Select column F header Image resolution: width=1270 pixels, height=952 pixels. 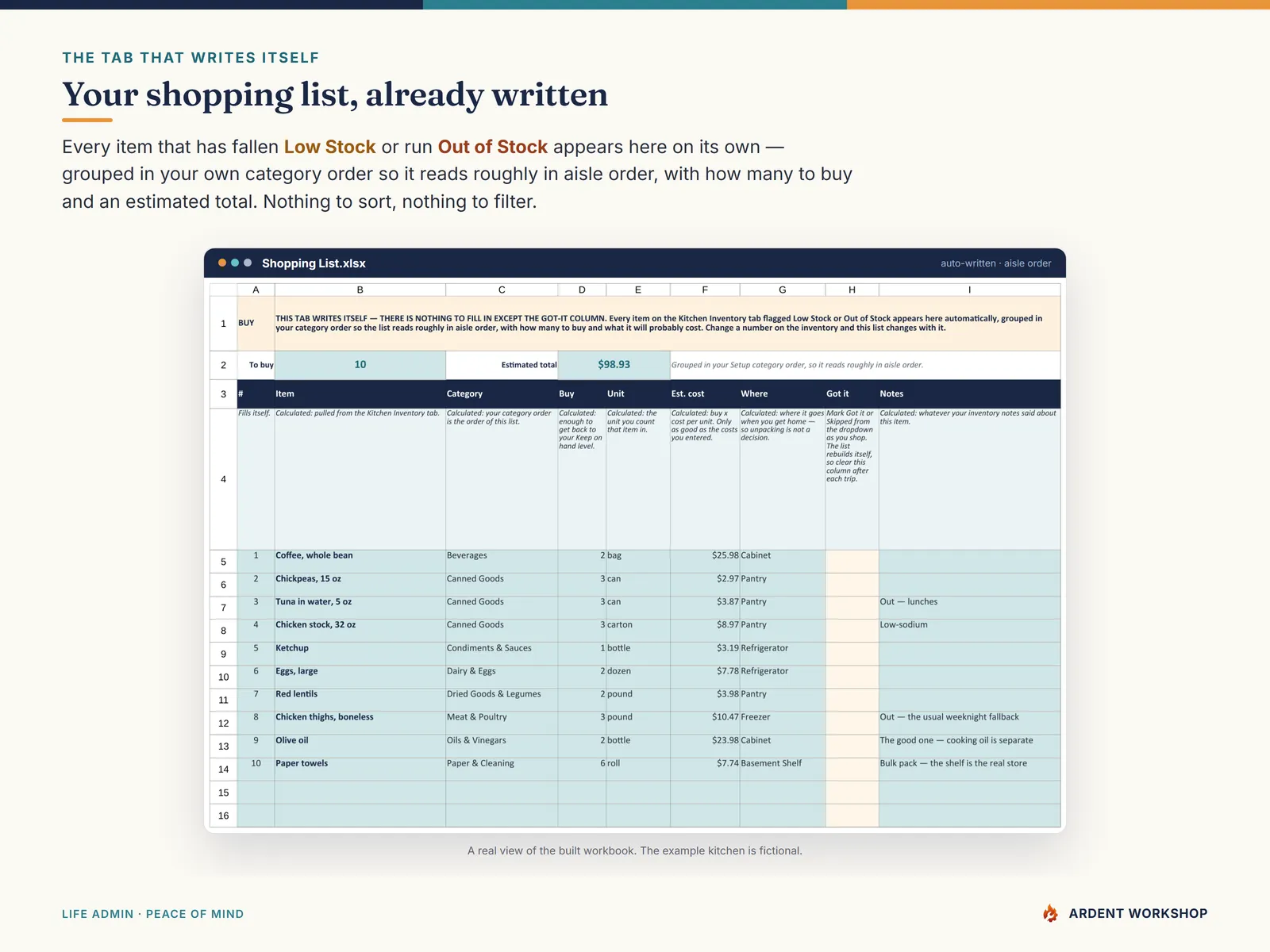(x=705, y=290)
